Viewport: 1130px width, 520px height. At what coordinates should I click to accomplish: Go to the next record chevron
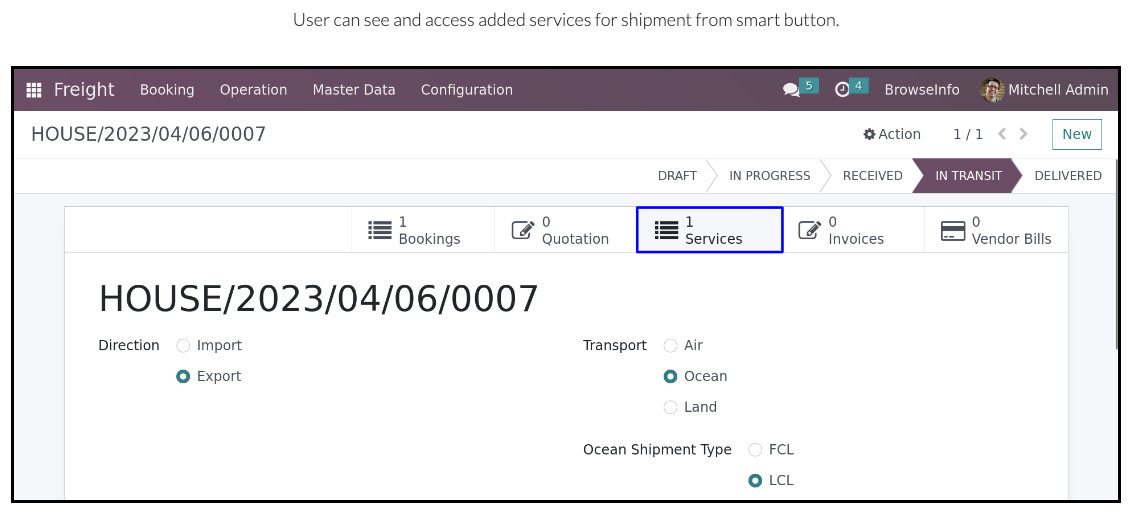[1023, 134]
